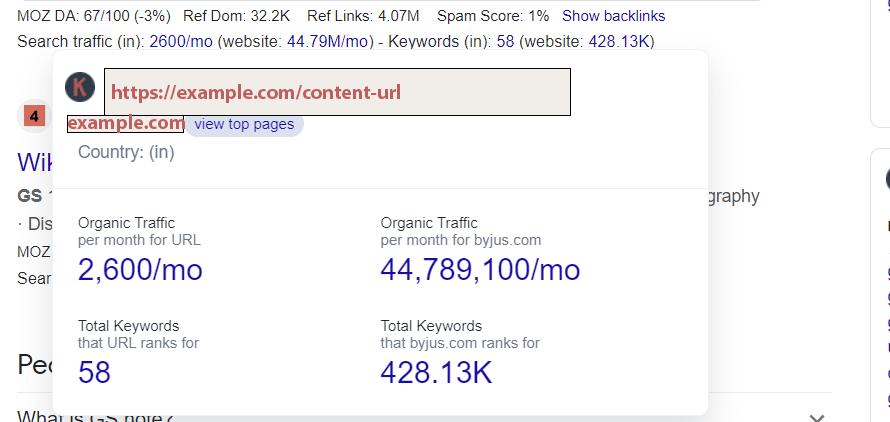Open the https://example.com/content-url link
This screenshot has width=890, height=422.
(337, 92)
